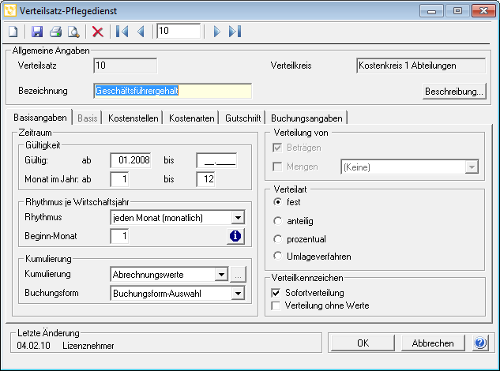Click the record number field in toolbar

[178, 31]
